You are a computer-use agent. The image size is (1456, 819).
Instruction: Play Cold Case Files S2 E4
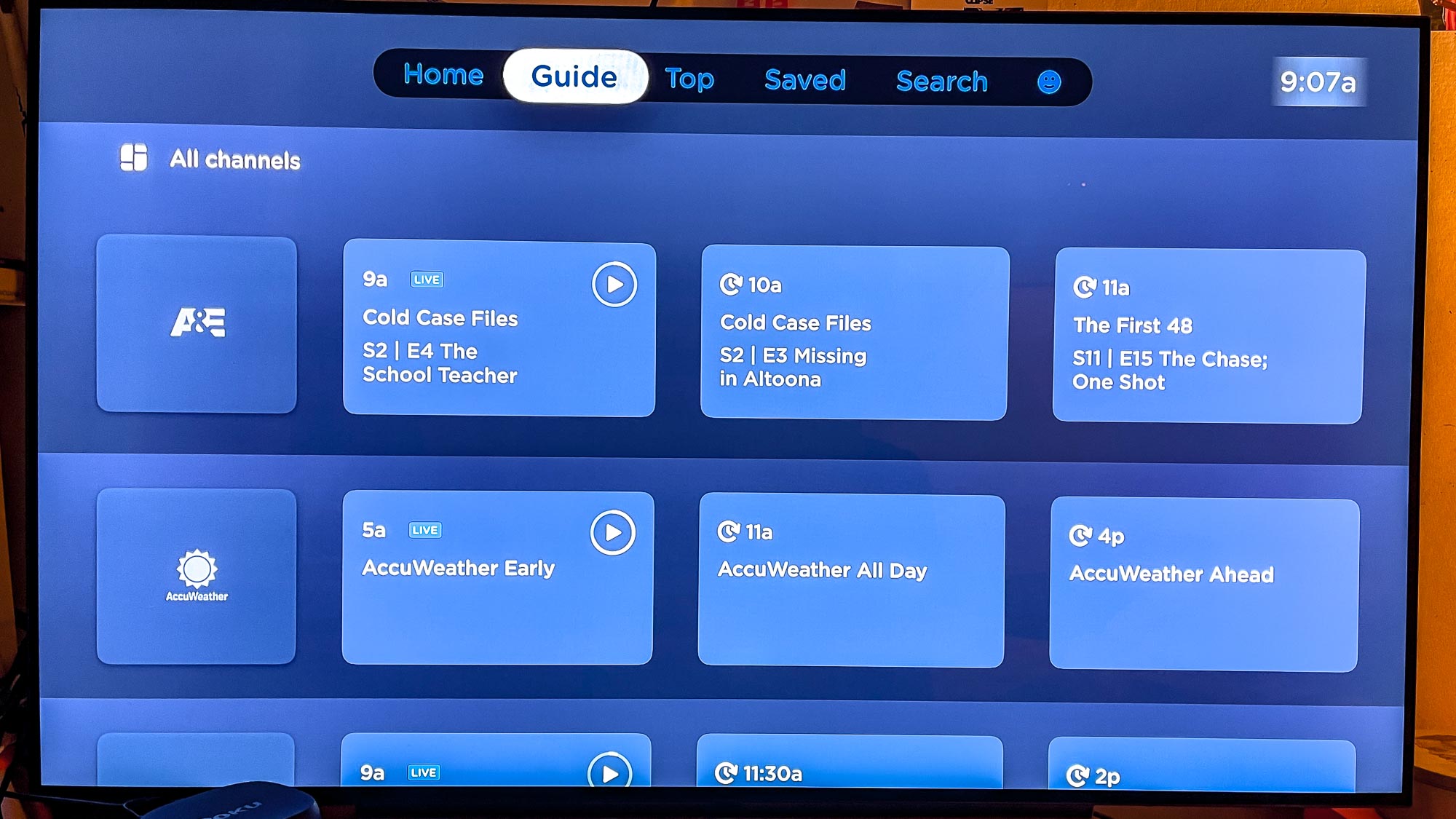click(612, 284)
